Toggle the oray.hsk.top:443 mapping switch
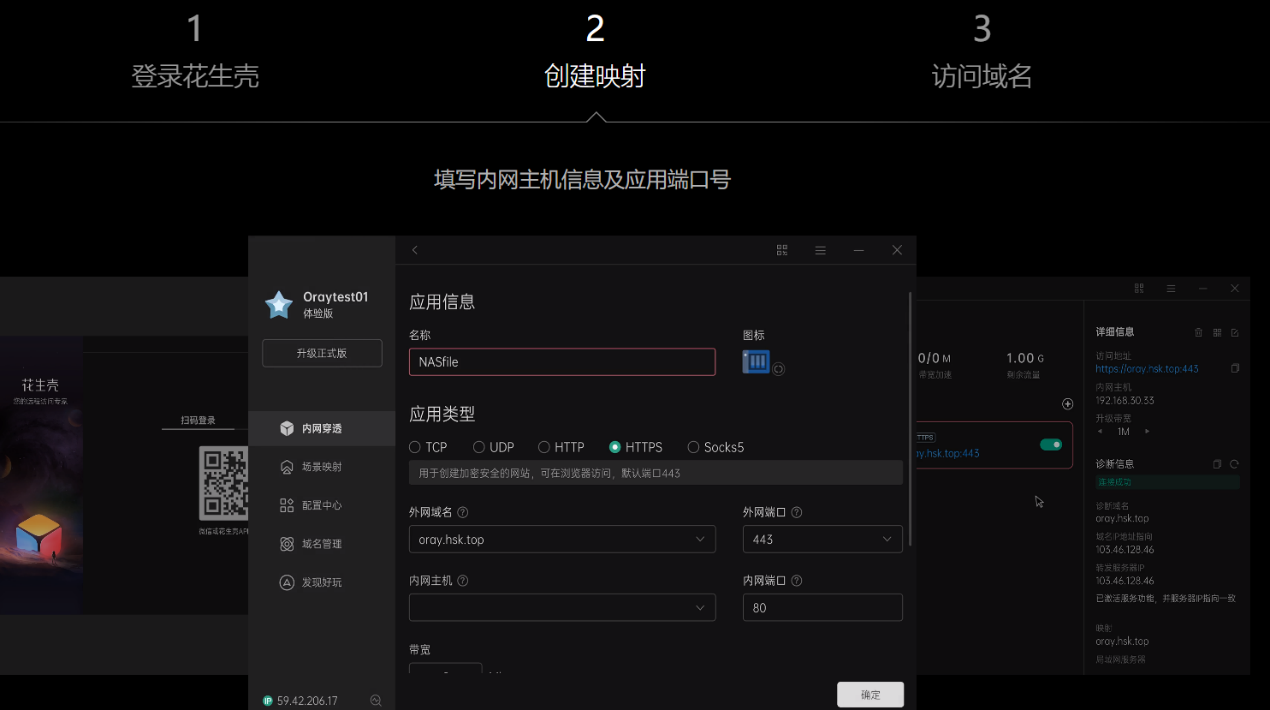Image resolution: width=1270 pixels, height=710 pixels. (1051, 444)
